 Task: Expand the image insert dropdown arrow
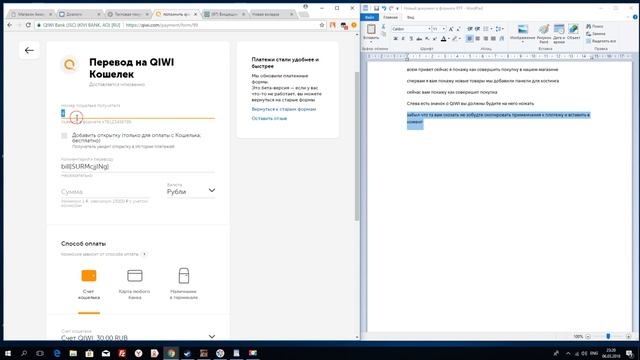tap(522, 42)
